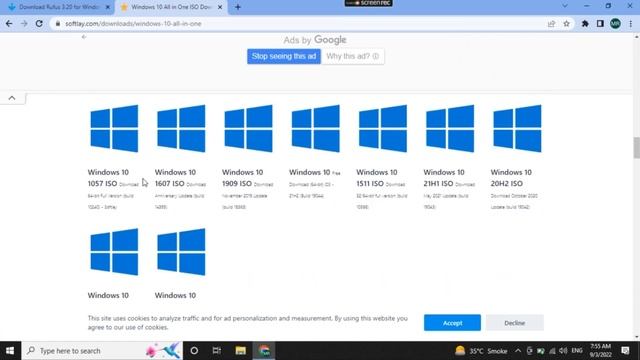Go back to the previous page

[9, 24]
